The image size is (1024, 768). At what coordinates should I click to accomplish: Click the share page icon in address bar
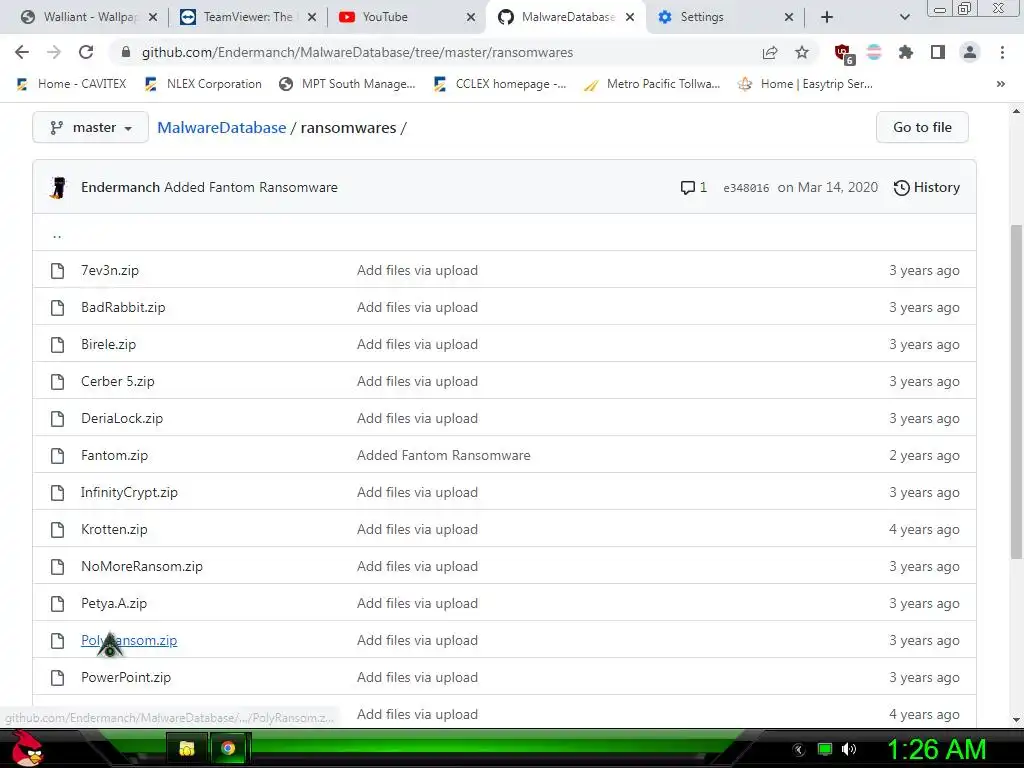point(770,52)
